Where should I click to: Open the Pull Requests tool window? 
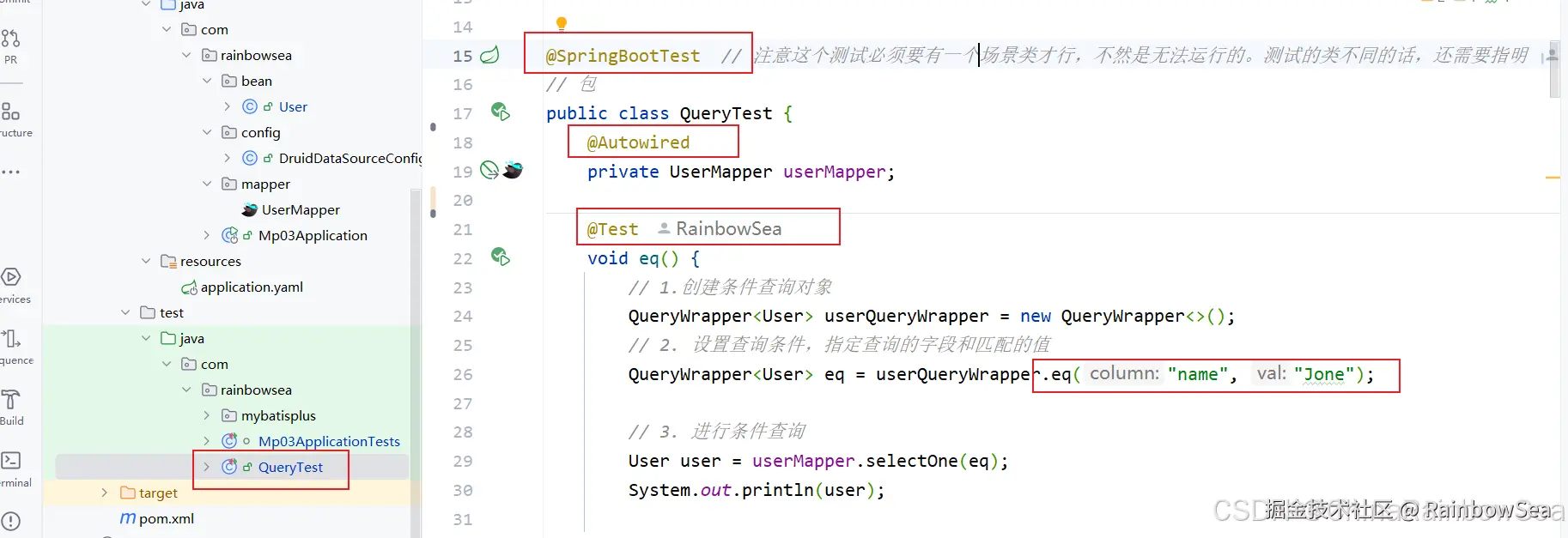point(10,39)
